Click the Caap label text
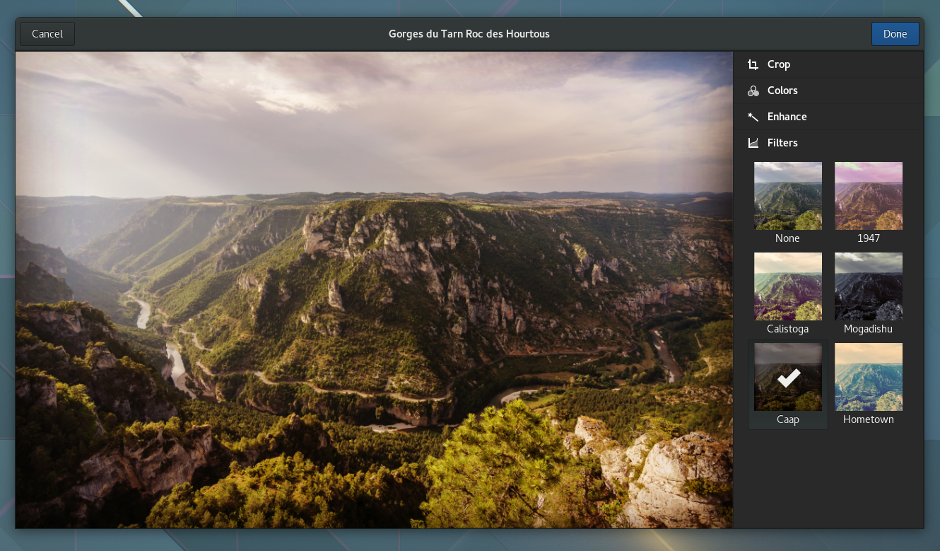The height and width of the screenshot is (551, 940). 787,420
